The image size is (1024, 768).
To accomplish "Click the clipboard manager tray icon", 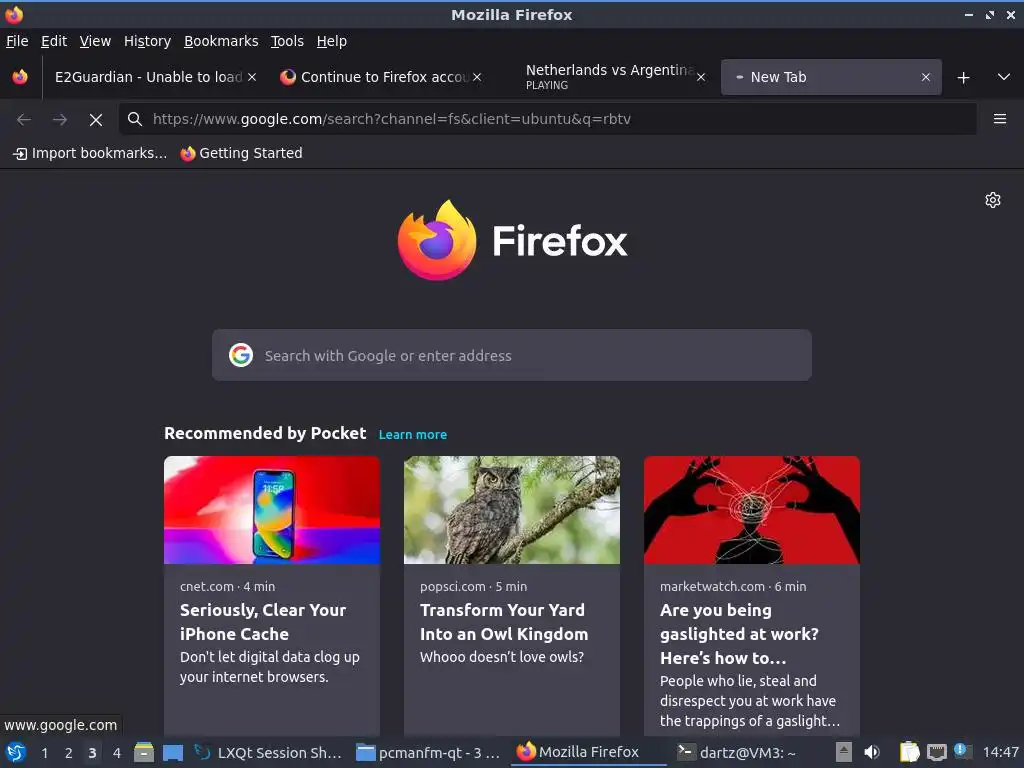I will point(909,753).
